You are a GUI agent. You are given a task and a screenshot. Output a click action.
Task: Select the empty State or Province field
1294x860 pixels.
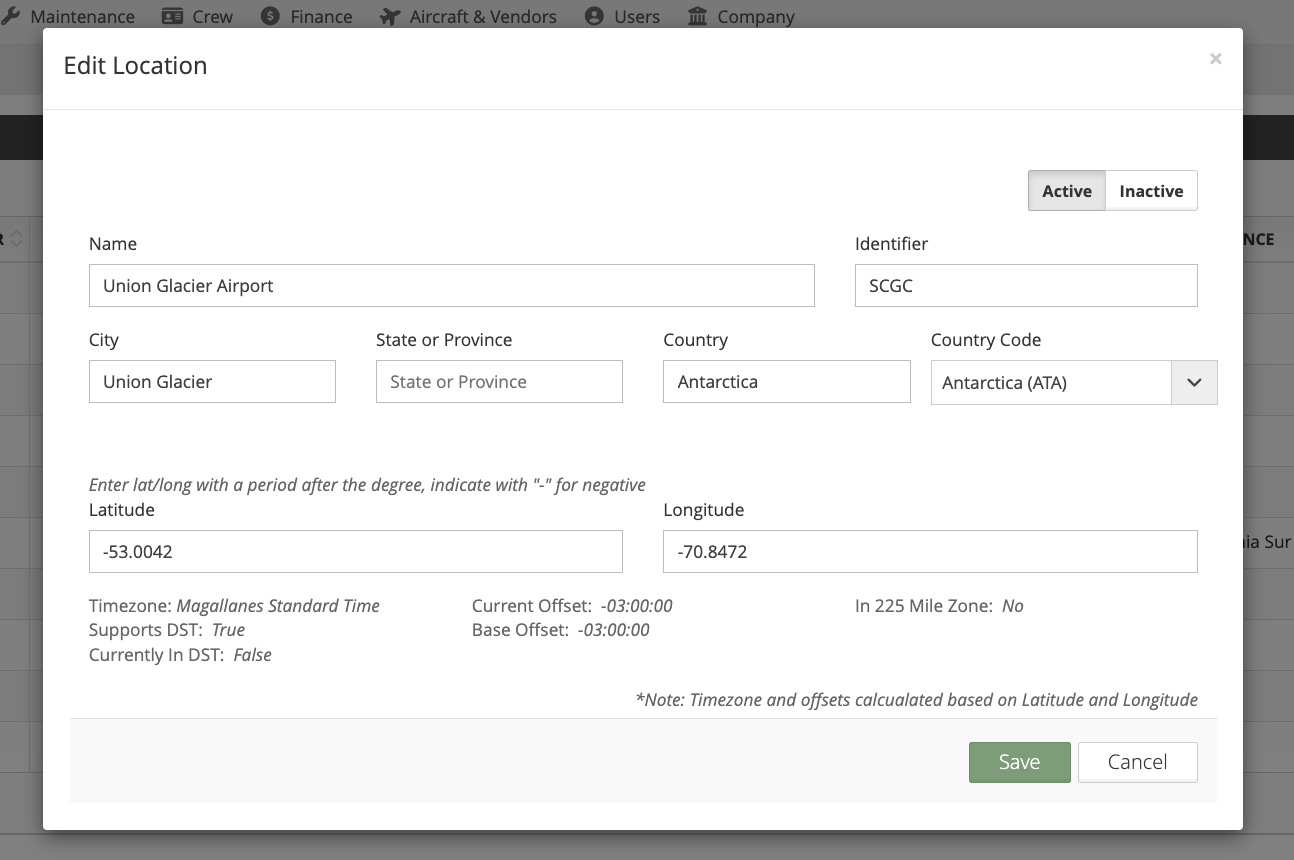coord(499,382)
